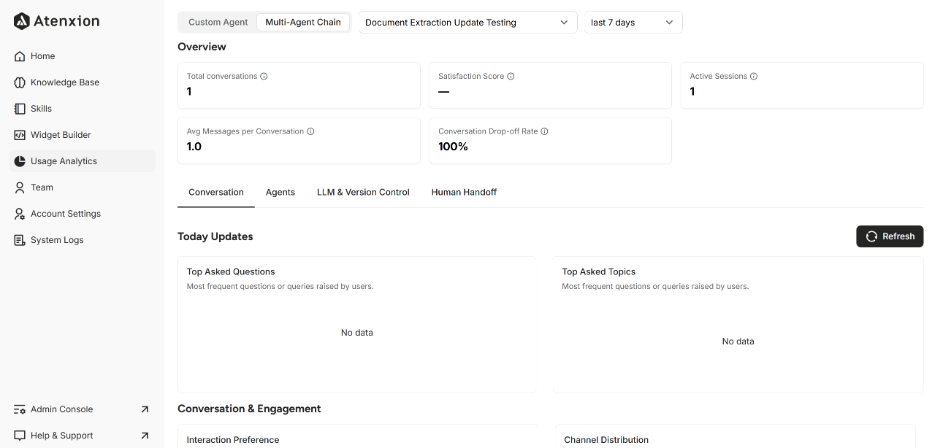
Task: Open the Admin Console link
Action: [x=82, y=409]
